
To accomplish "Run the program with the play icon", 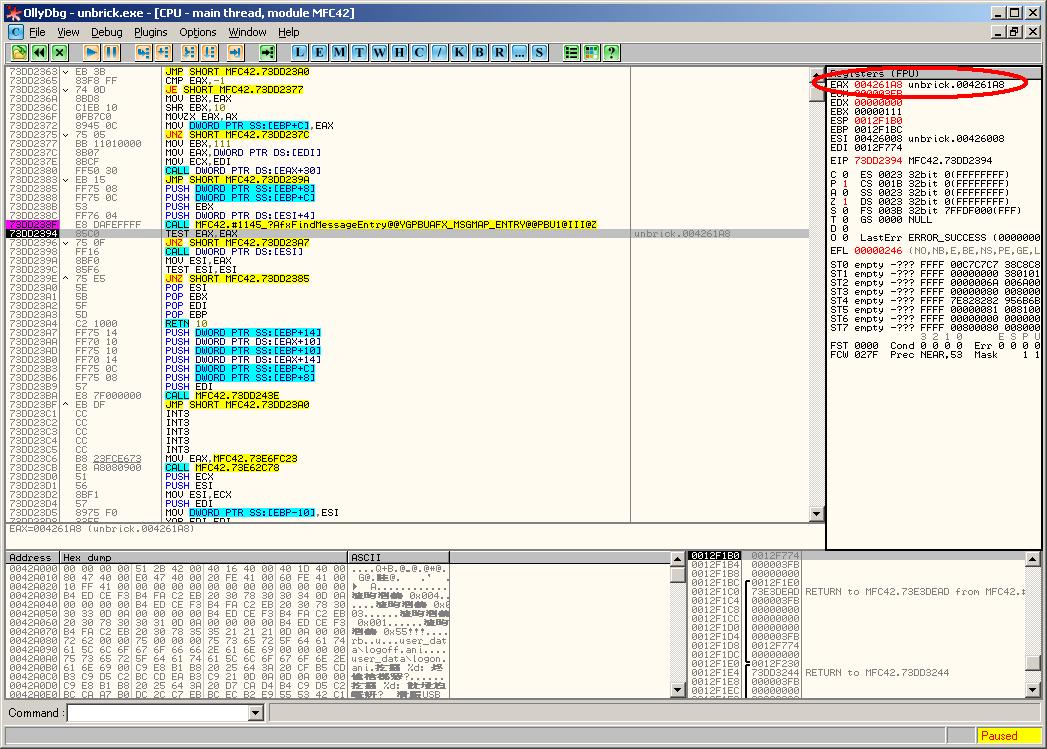I will [x=91, y=52].
